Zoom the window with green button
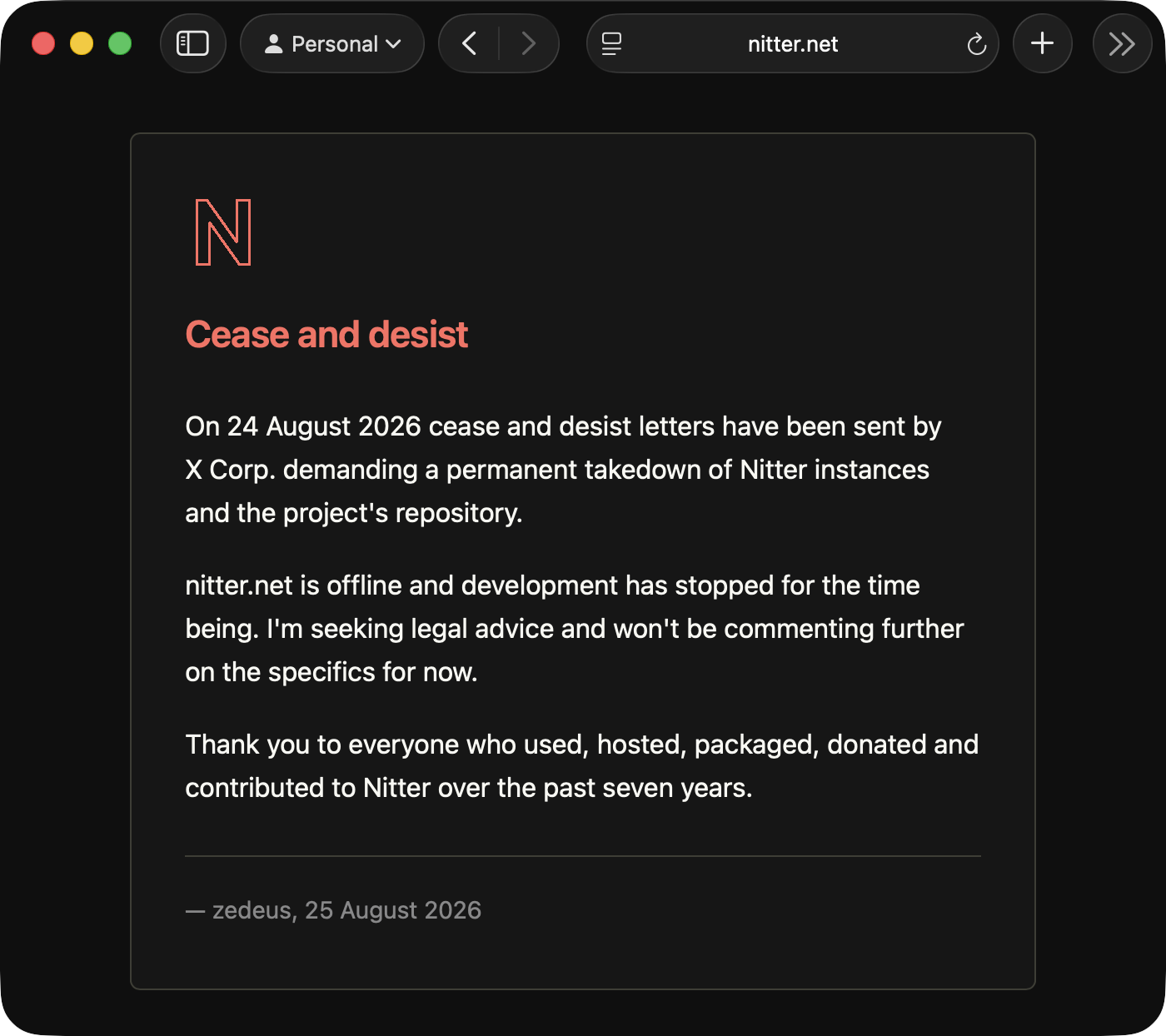This screenshot has width=1166, height=1036. pyautogui.click(x=120, y=43)
